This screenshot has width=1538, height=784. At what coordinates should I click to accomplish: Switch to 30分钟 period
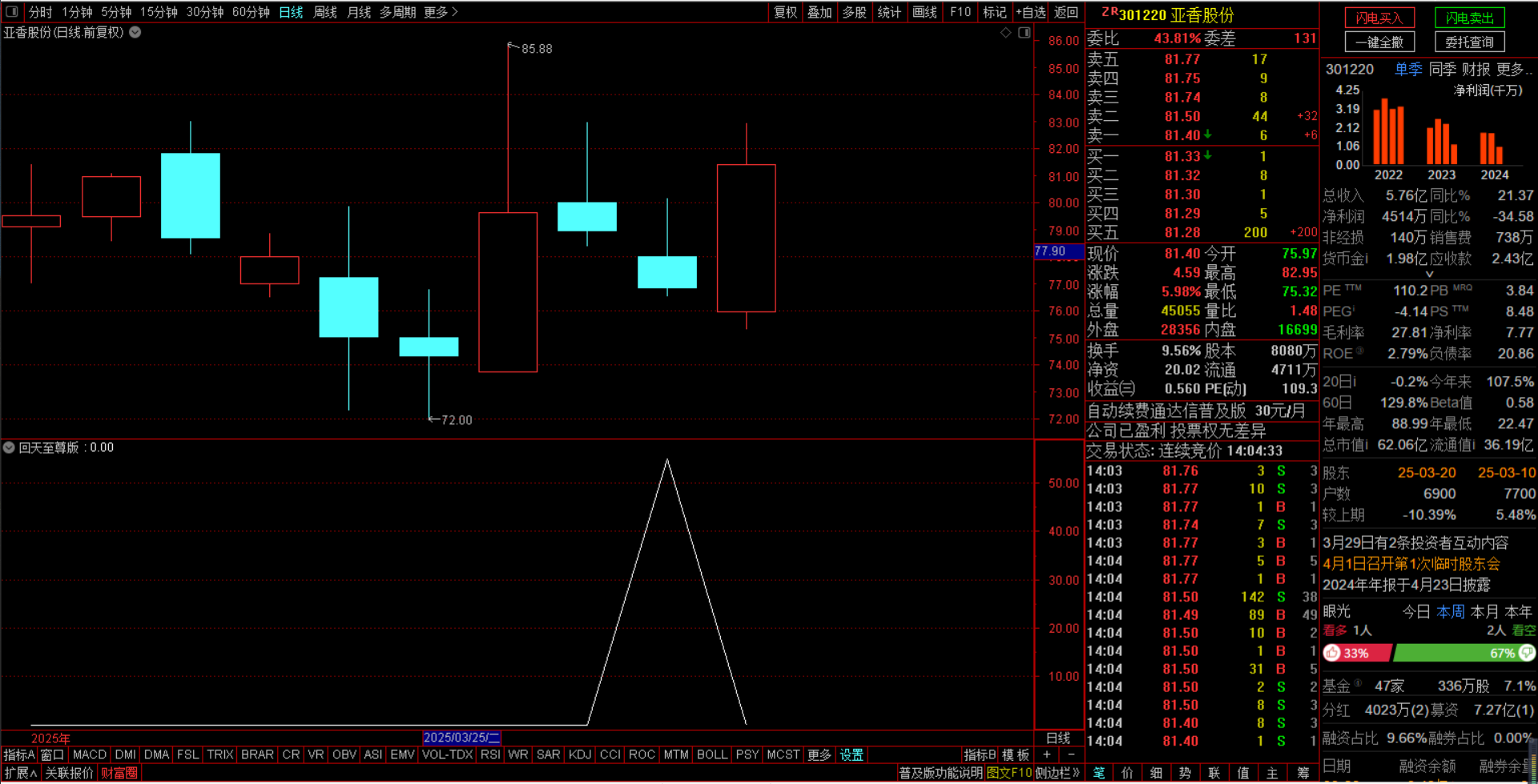205,12
